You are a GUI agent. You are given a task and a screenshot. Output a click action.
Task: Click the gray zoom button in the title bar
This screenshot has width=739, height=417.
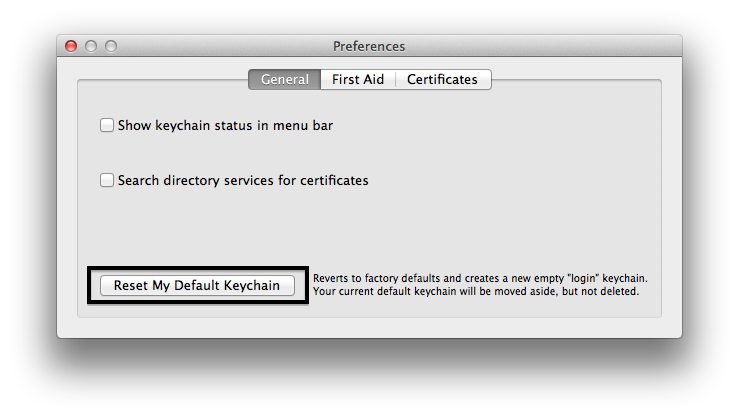[111, 46]
